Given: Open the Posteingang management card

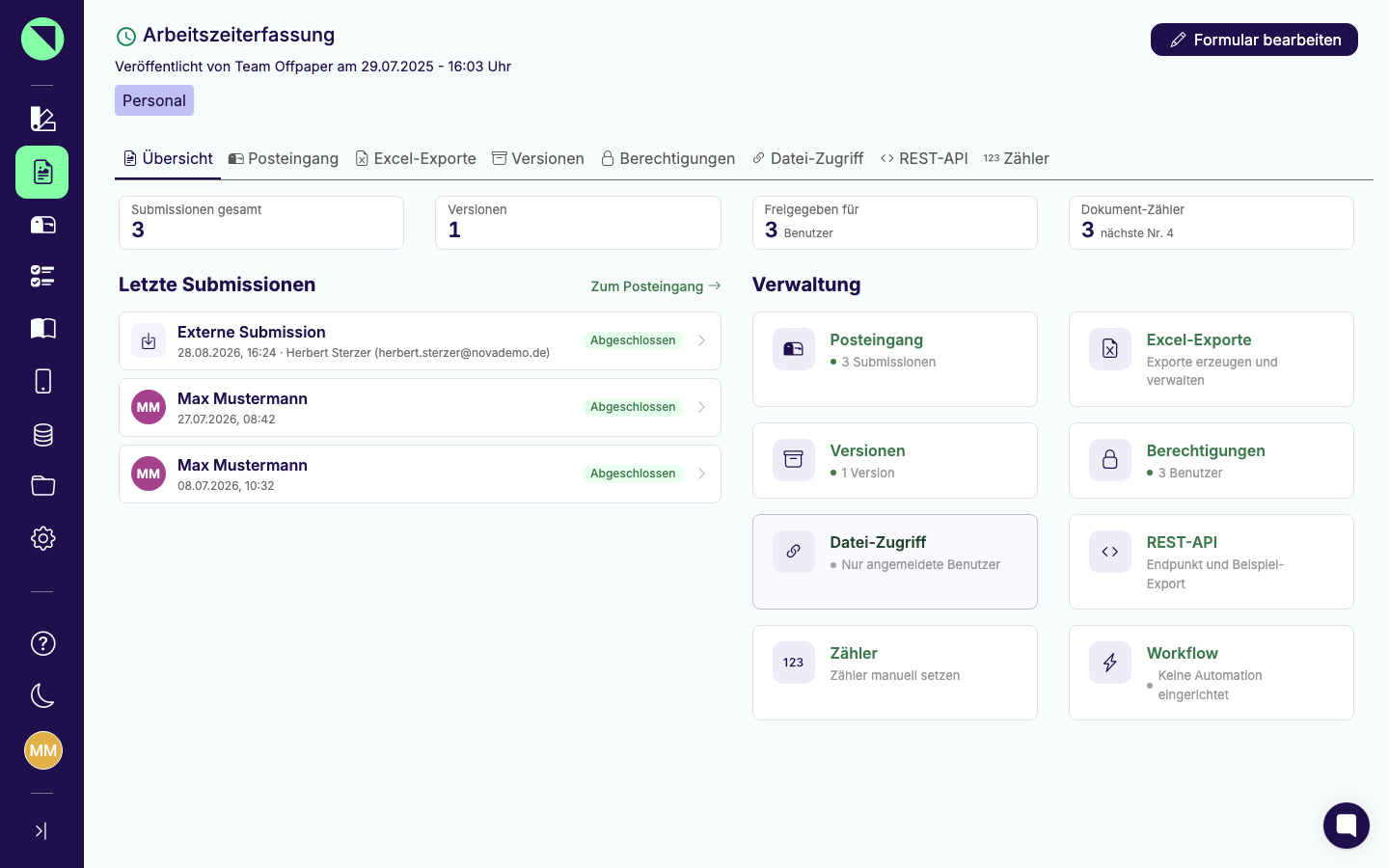Looking at the screenshot, I should click(895, 359).
